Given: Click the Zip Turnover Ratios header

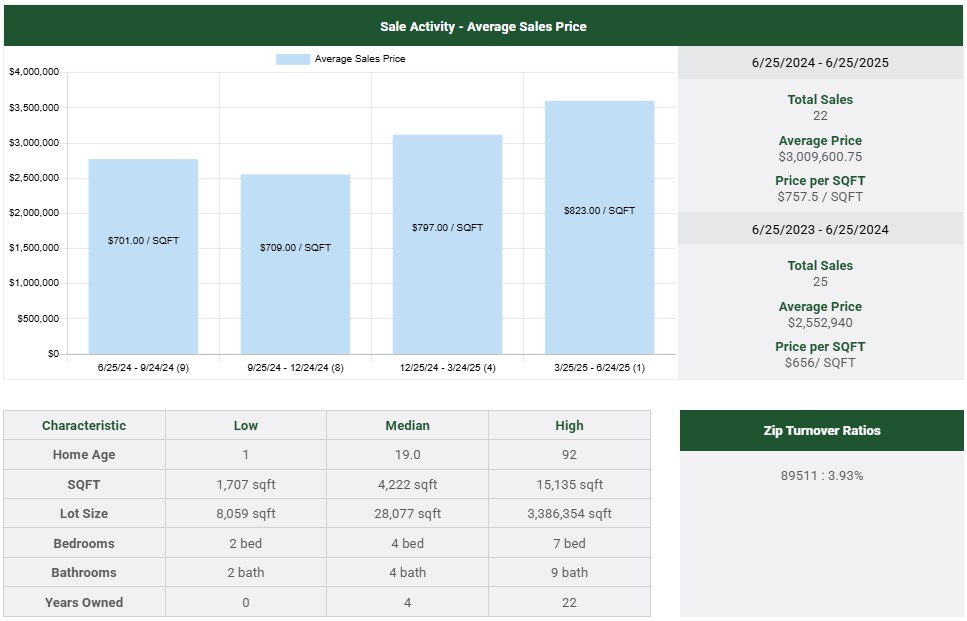Looking at the screenshot, I should (x=821, y=431).
